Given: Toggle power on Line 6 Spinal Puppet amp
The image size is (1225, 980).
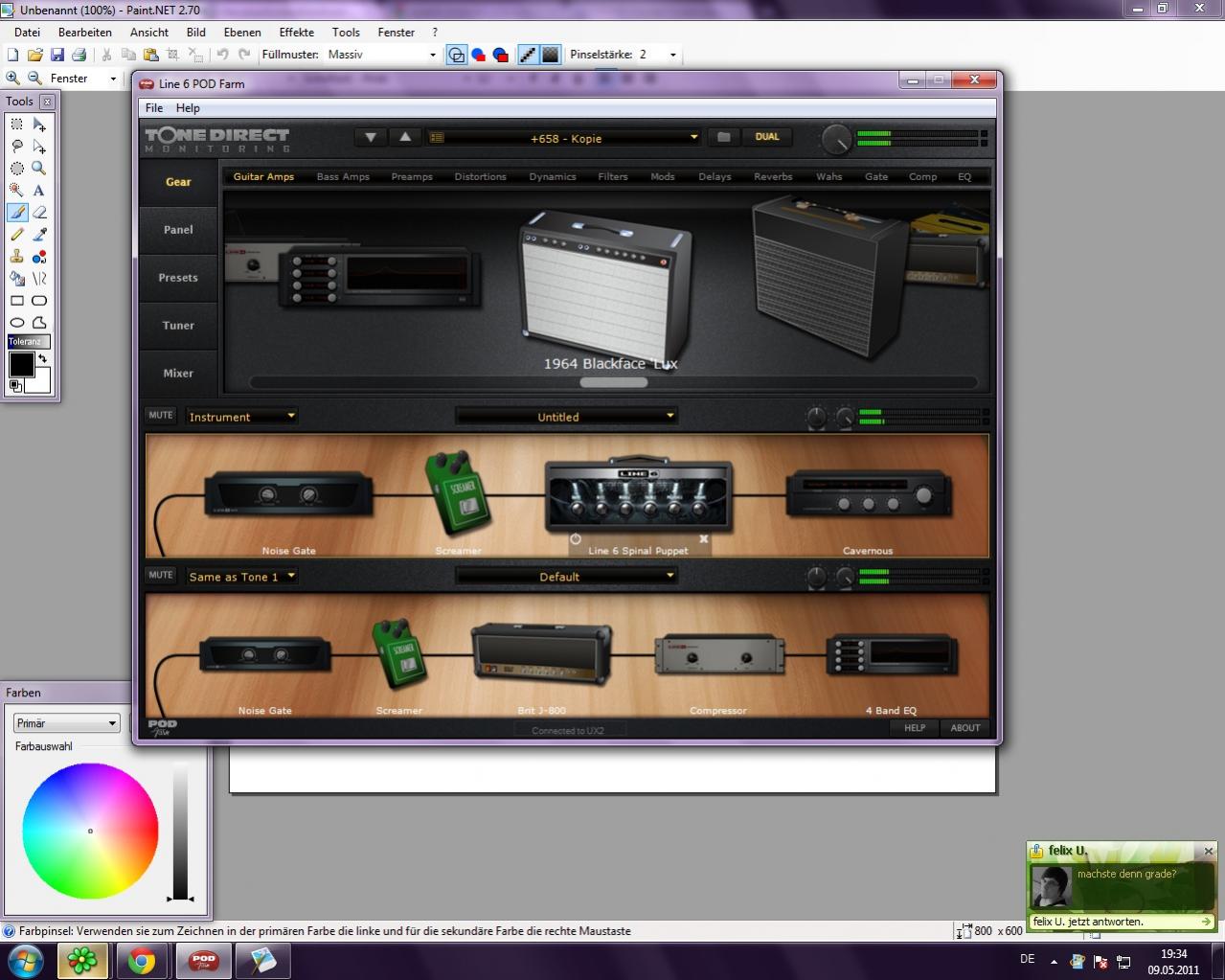Looking at the screenshot, I should click(576, 539).
